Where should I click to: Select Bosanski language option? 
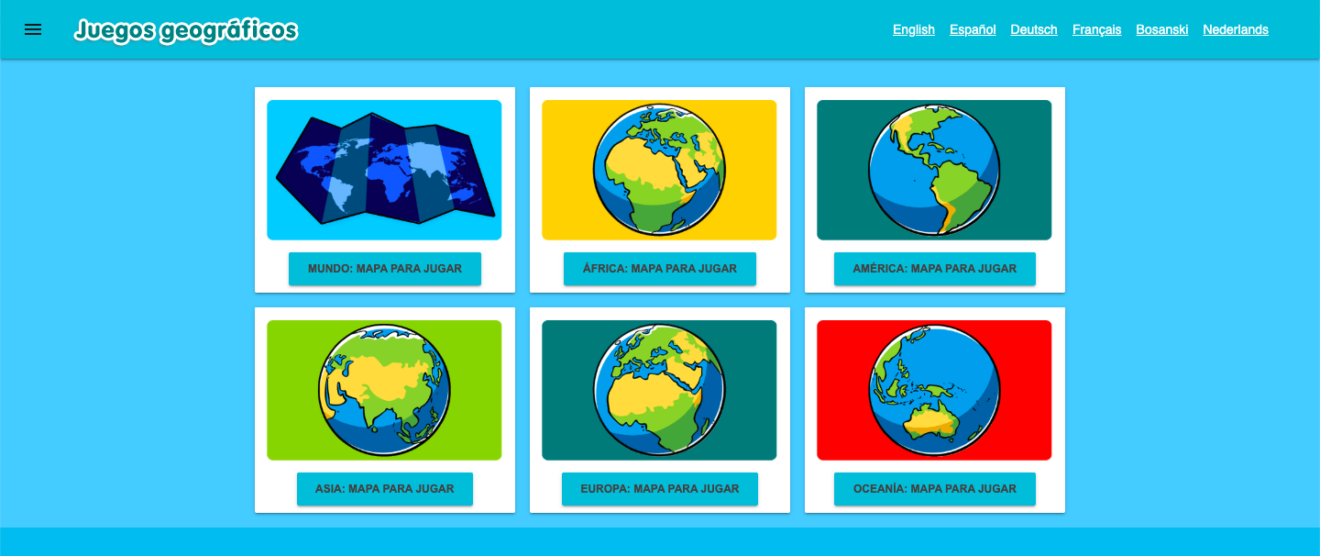[x=1162, y=30]
